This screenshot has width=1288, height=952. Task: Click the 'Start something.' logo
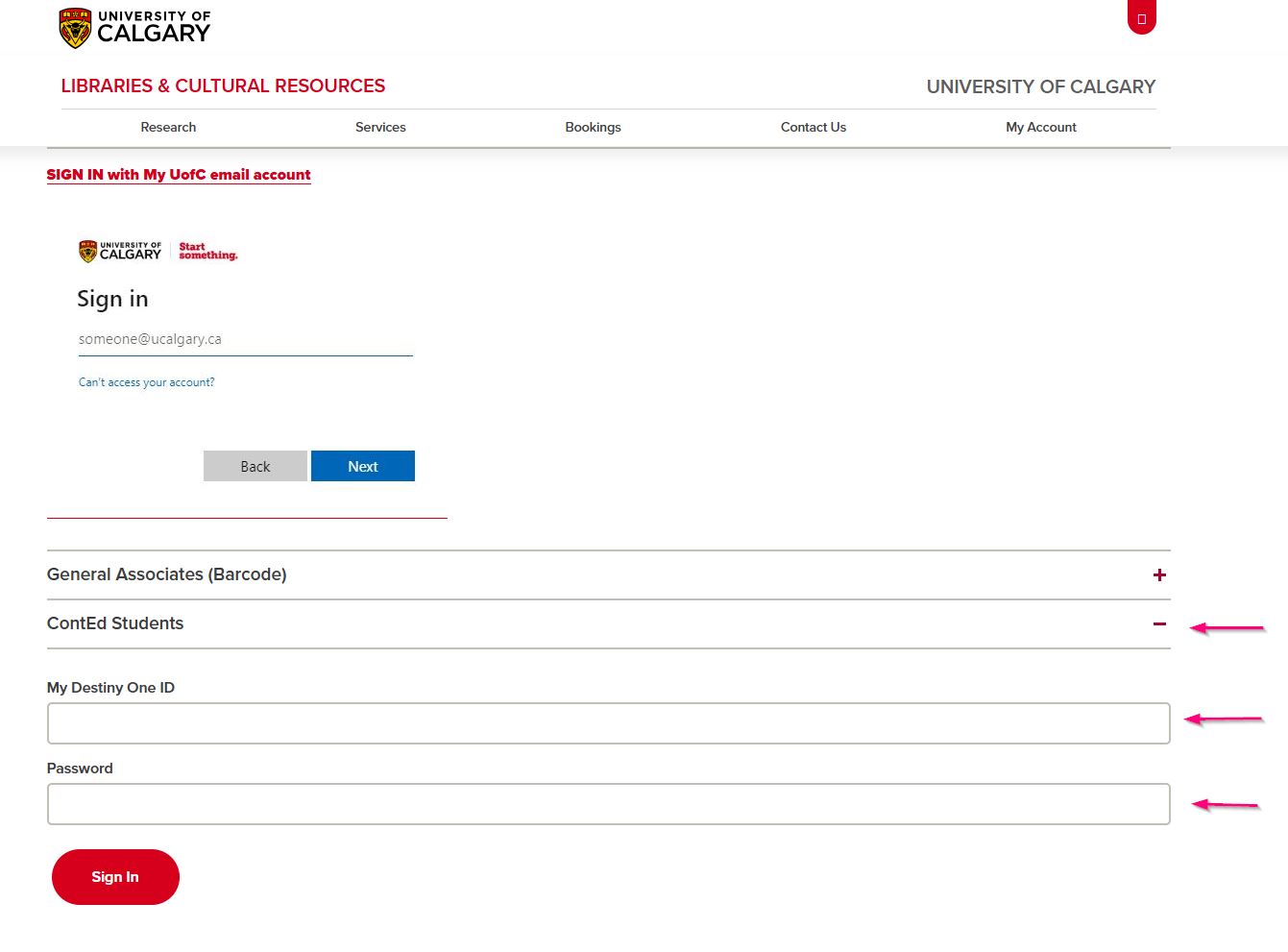[x=207, y=251]
